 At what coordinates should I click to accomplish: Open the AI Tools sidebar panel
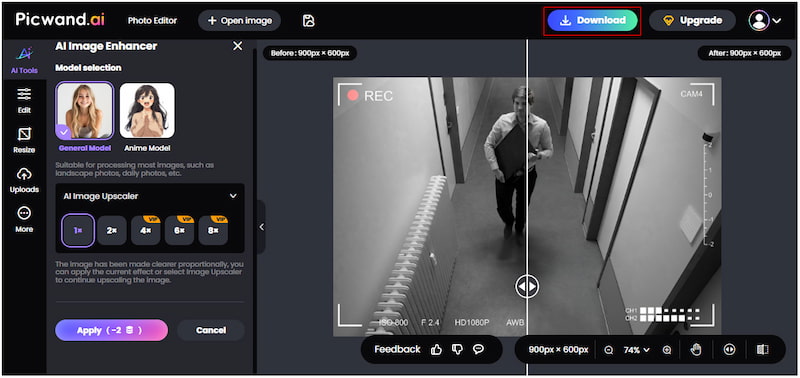[24, 60]
